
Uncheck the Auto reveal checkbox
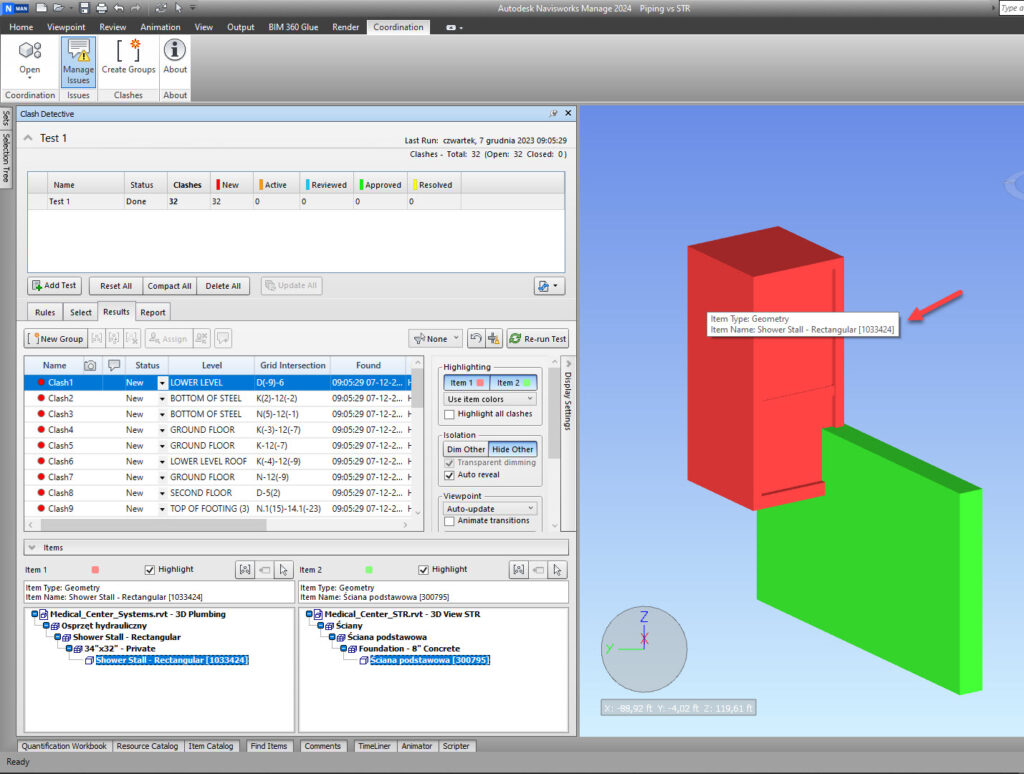(450, 475)
